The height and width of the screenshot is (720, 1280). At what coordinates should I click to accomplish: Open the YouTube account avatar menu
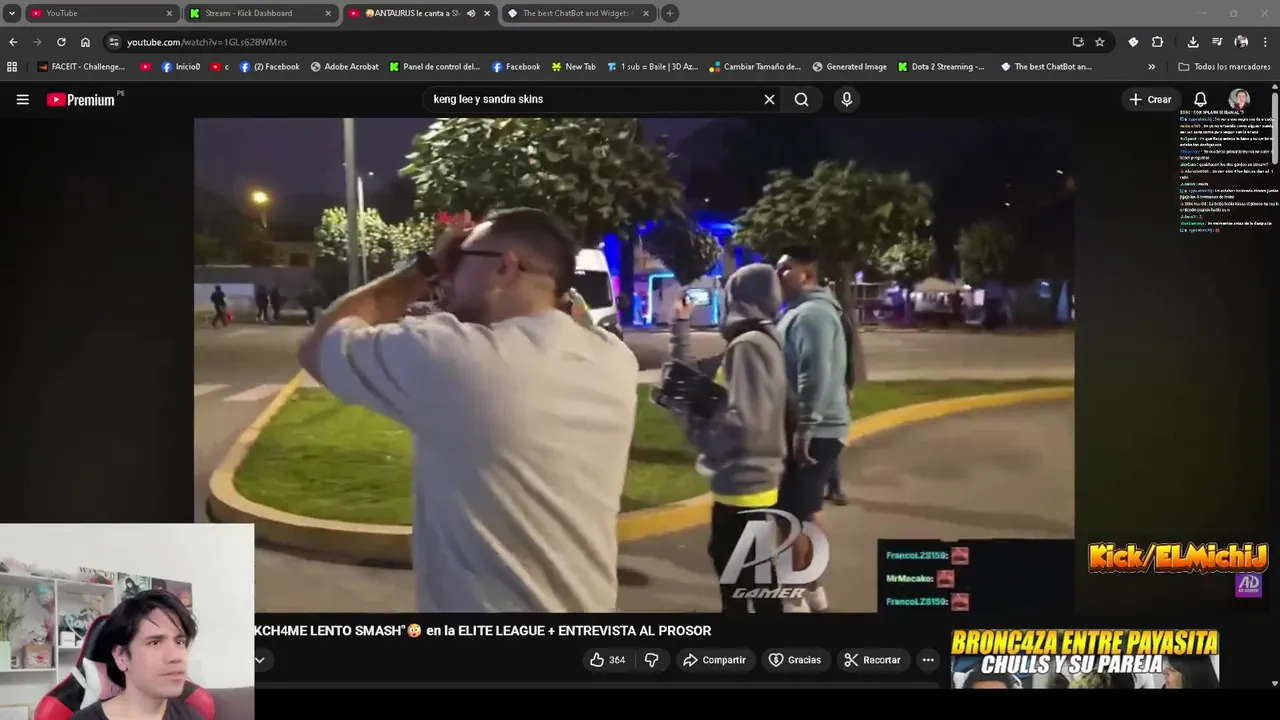(1239, 99)
